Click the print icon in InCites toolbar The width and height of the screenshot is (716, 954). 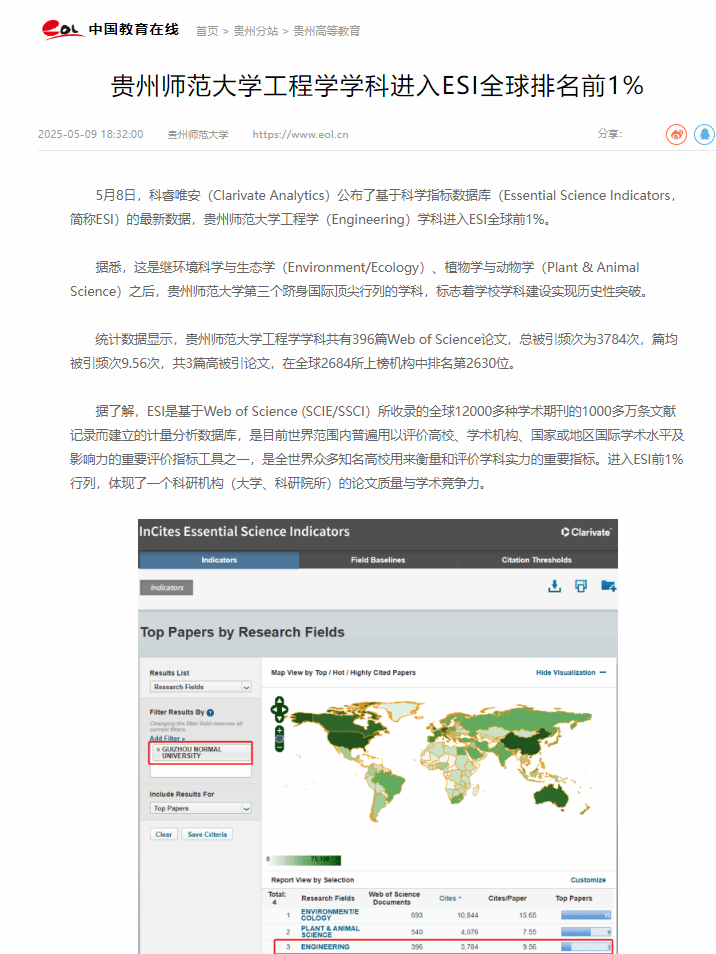coord(581,586)
